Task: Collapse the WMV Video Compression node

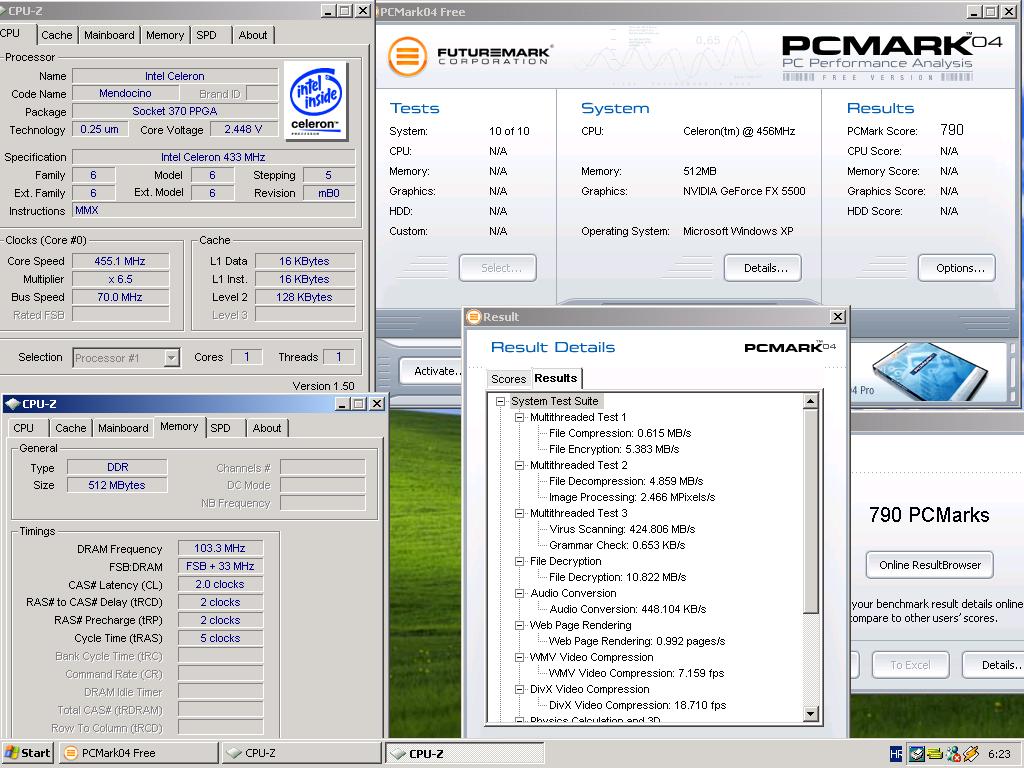Action: 520,657
